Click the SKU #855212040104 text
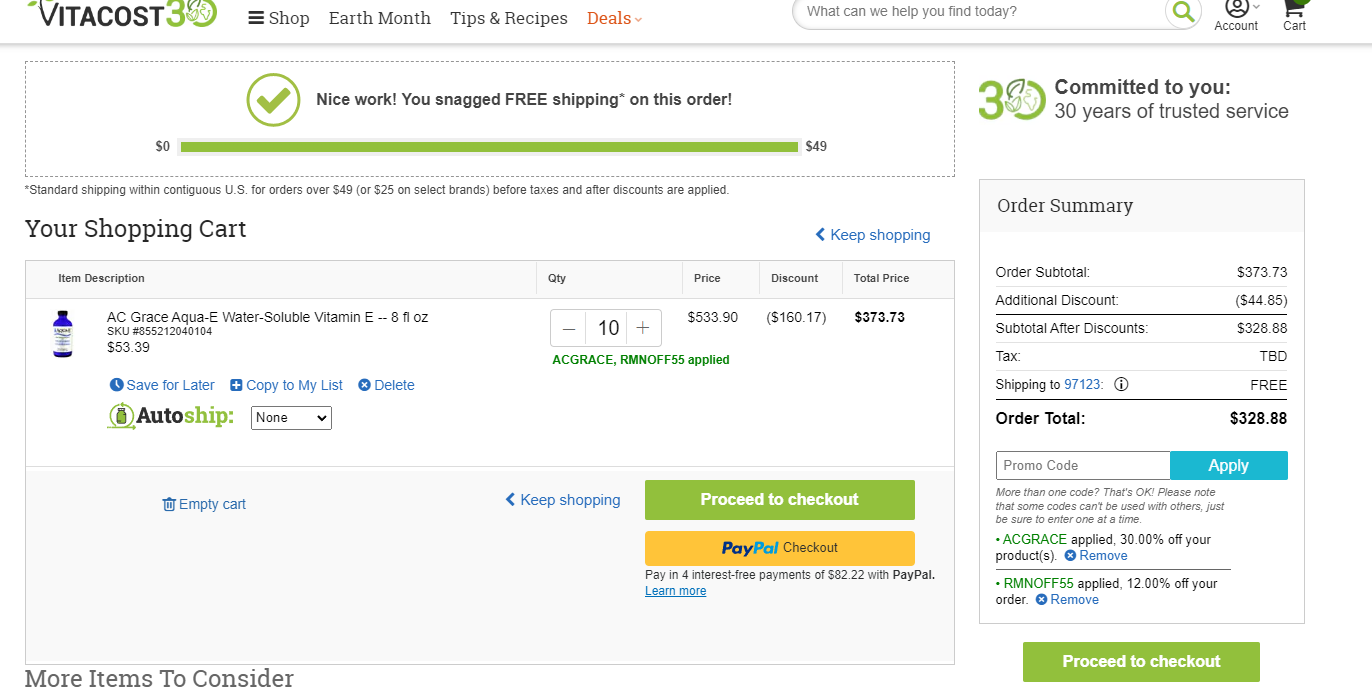The image size is (1372, 695). [x=160, y=331]
